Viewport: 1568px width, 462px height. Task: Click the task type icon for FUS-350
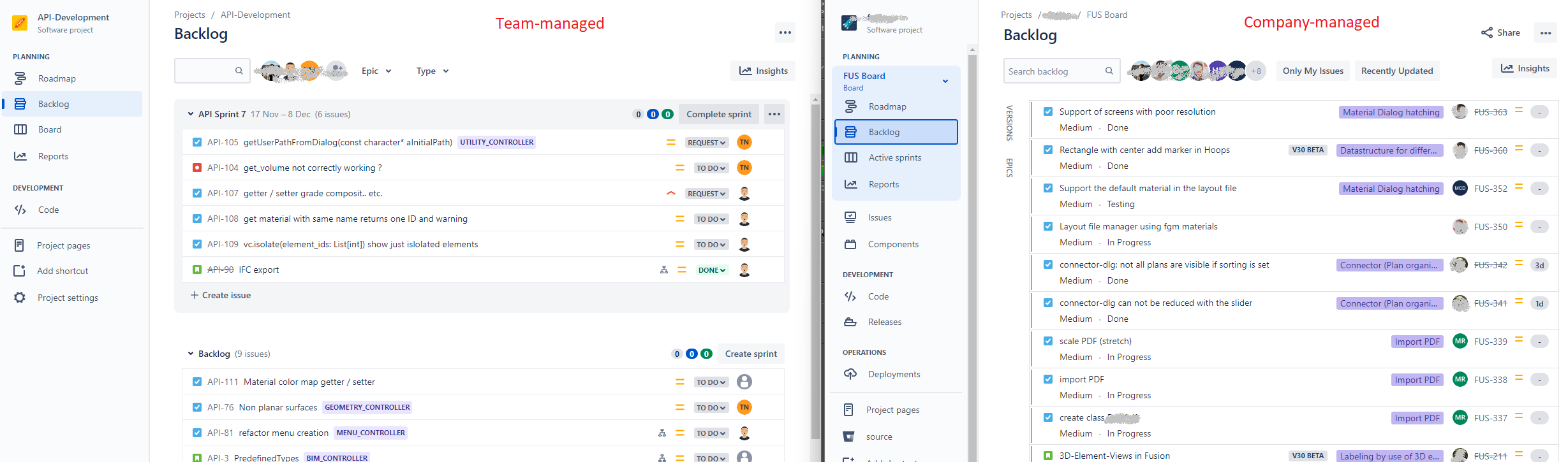click(1048, 226)
